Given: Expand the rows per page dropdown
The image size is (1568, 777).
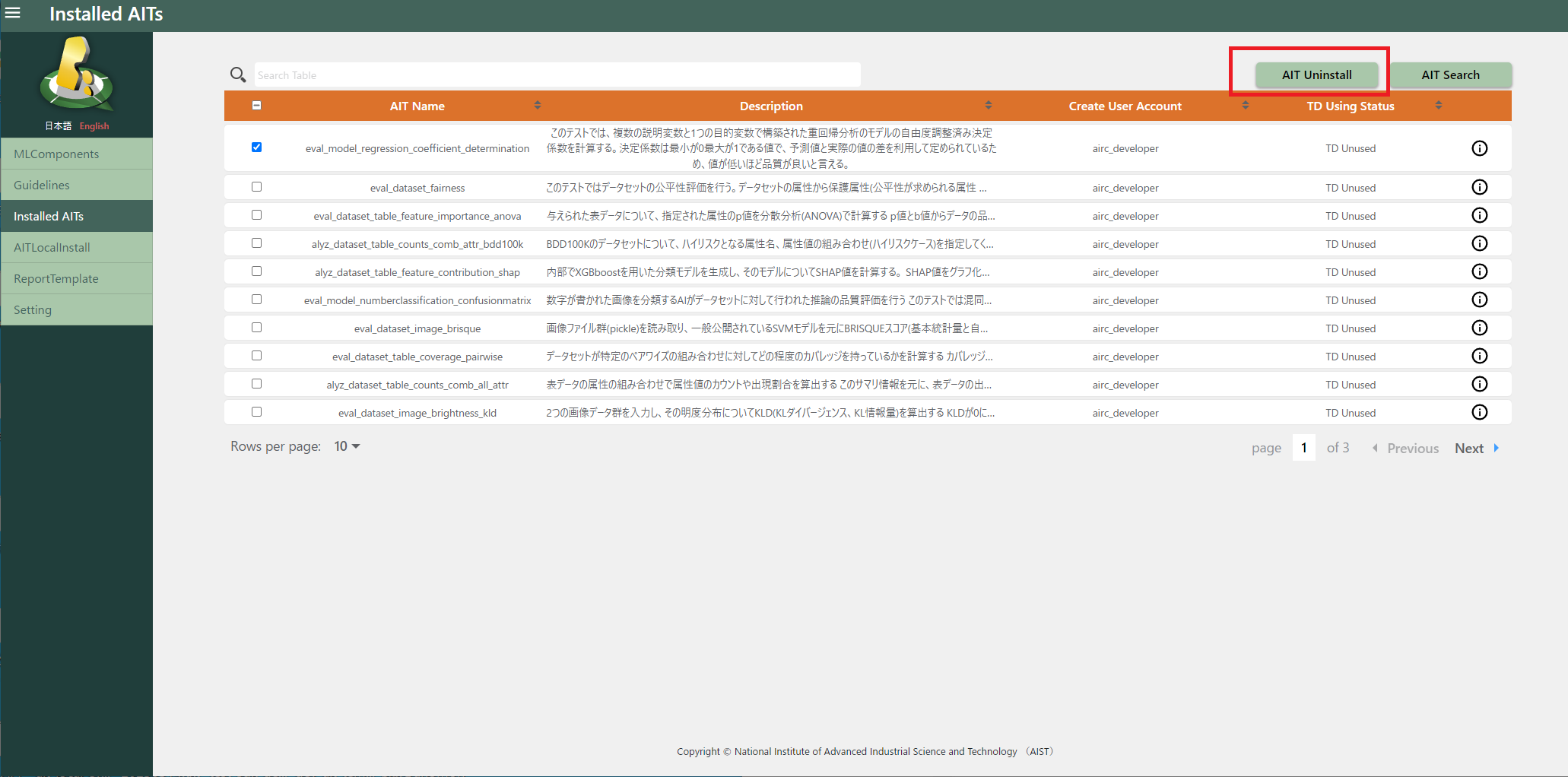Looking at the screenshot, I should [347, 446].
